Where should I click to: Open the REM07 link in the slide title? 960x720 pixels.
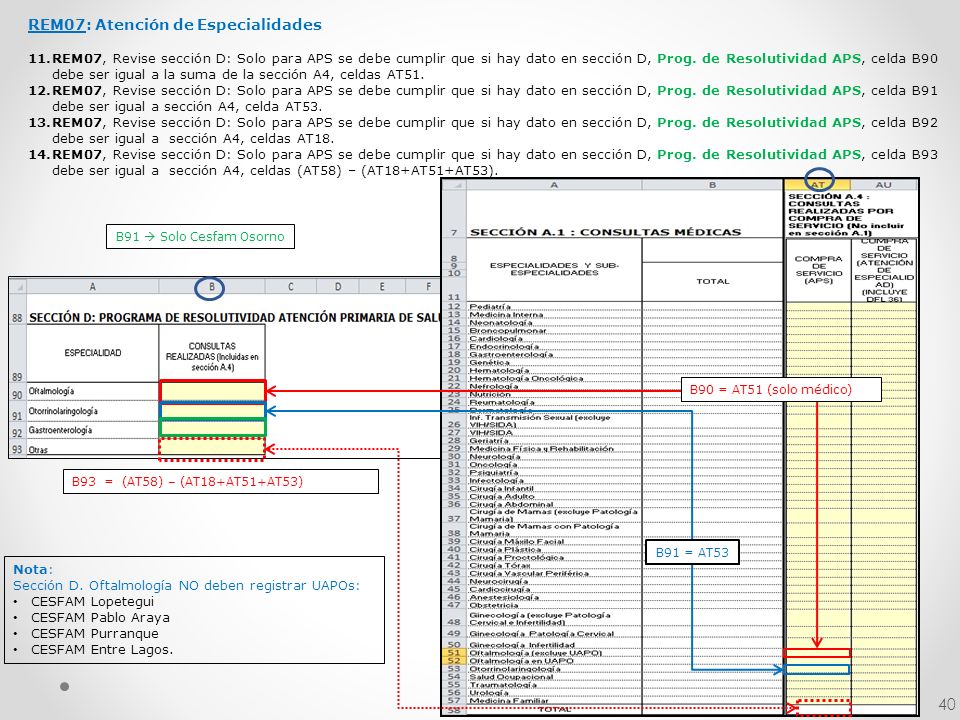(x=56, y=24)
